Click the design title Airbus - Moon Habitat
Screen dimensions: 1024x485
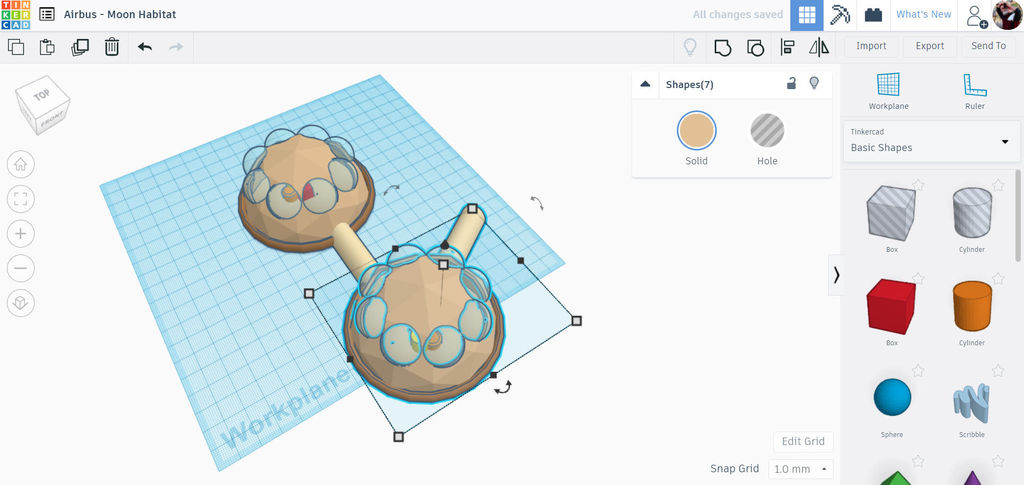[120, 14]
